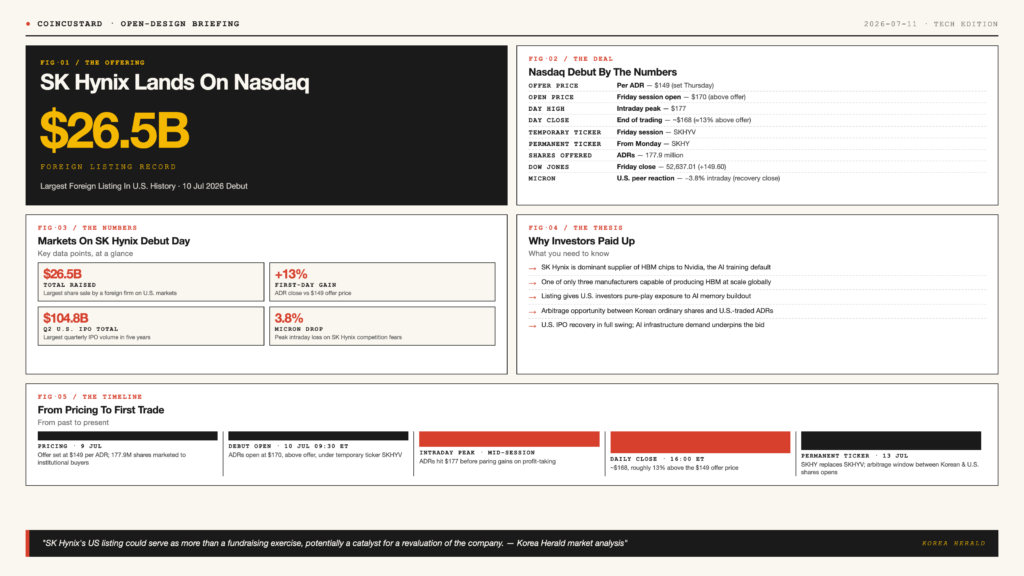Screen dimensions: 1024x576
Task: Open the +13% First-Day Gain card
Action: (x=382, y=282)
